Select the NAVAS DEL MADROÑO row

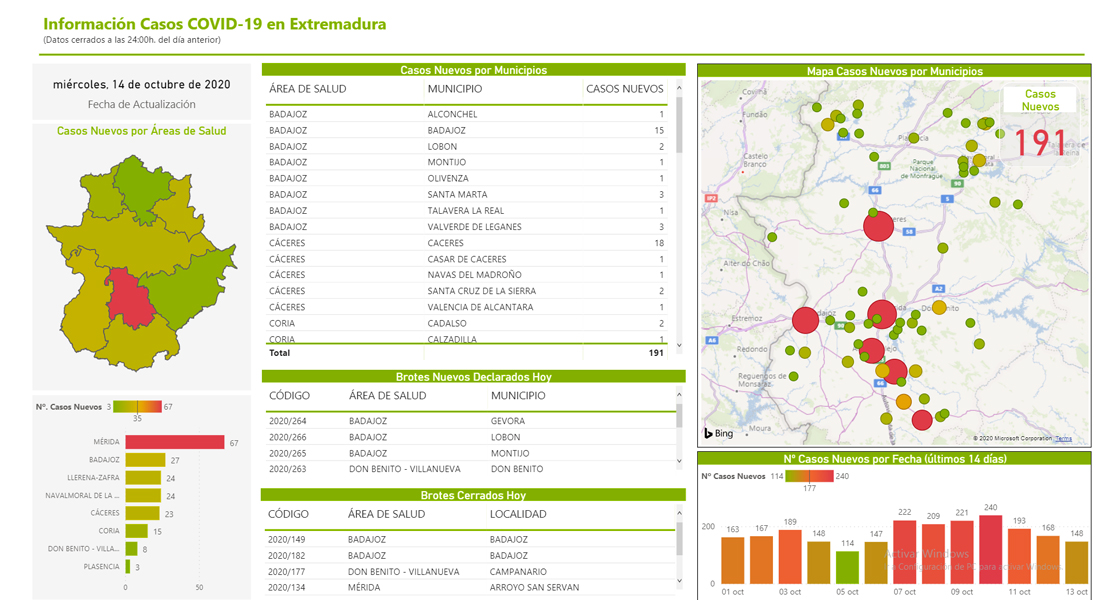pos(467,275)
